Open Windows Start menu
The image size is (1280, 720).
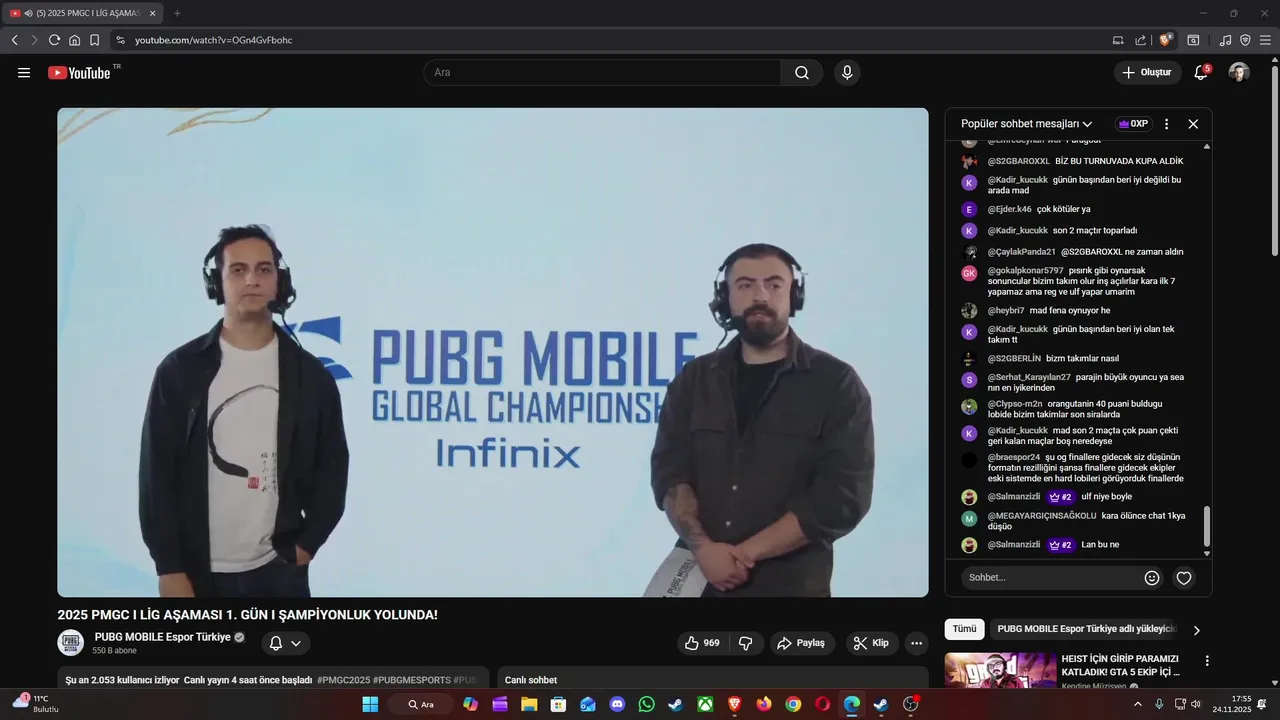pyautogui.click(x=370, y=704)
